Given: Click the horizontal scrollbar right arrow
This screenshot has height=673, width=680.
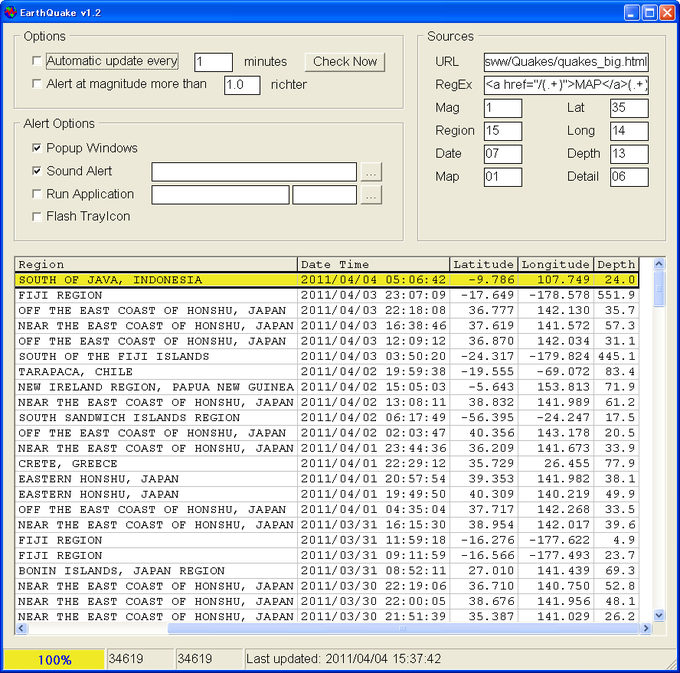Looking at the screenshot, I should pyautogui.click(x=646, y=628).
